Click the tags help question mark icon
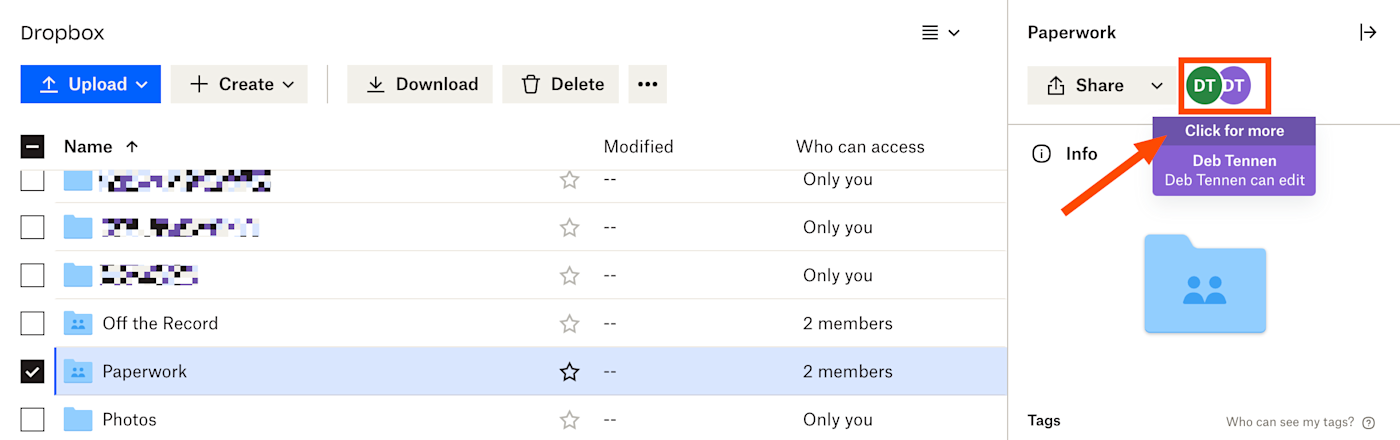 click(1368, 422)
